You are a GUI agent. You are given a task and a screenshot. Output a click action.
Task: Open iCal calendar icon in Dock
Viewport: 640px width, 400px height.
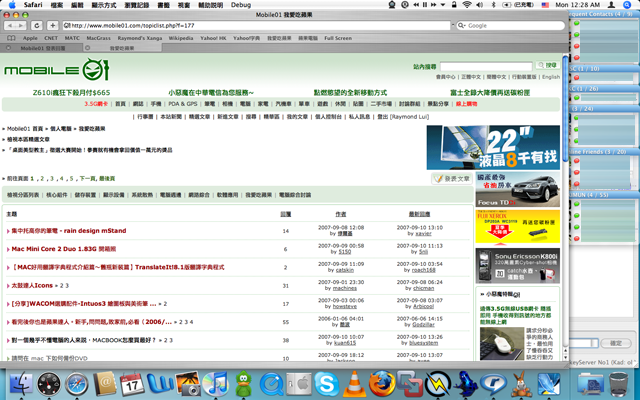[x=132, y=384]
